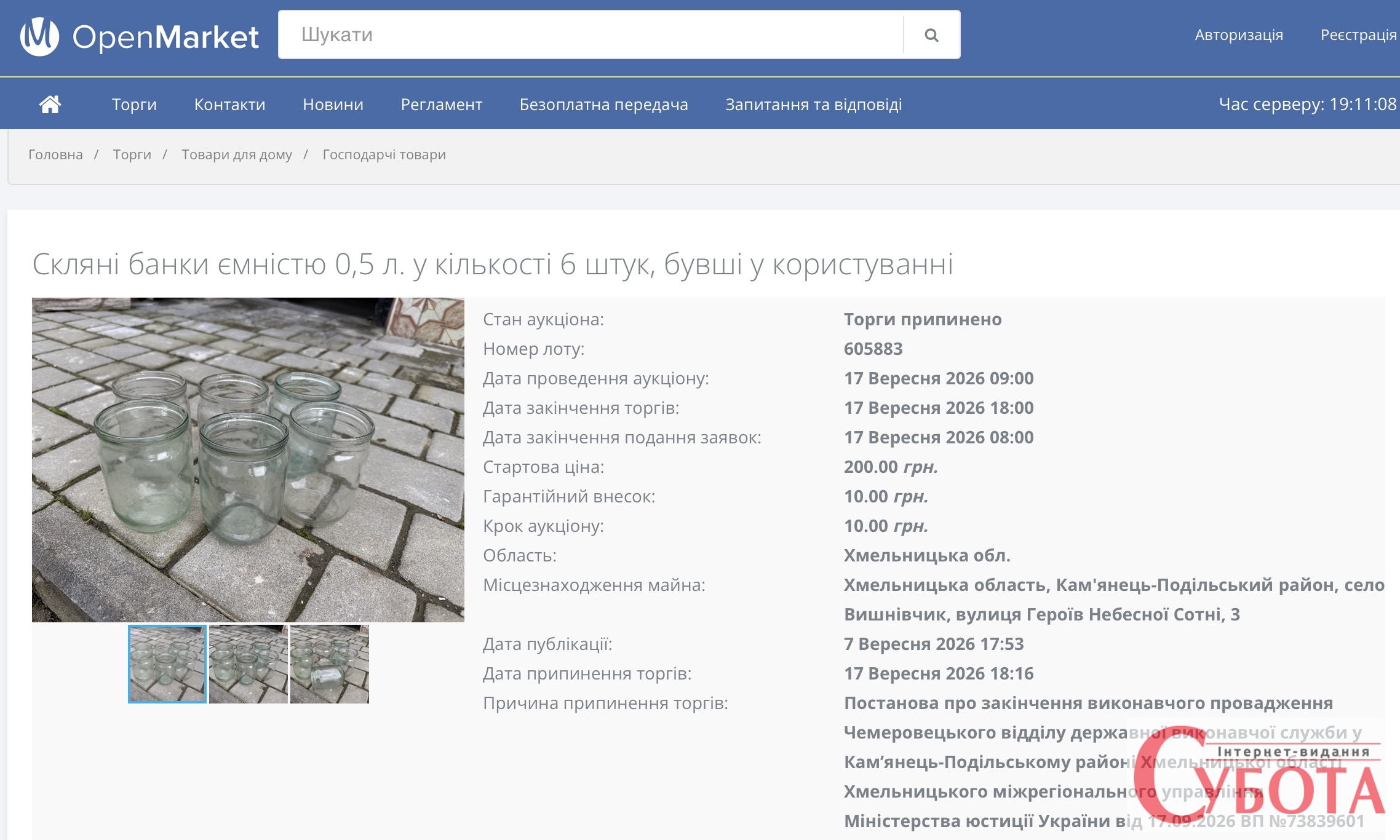The image size is (1400, 840).
Task: Open Господарчі товари breadcrumb
Action: tap(384, 154)
